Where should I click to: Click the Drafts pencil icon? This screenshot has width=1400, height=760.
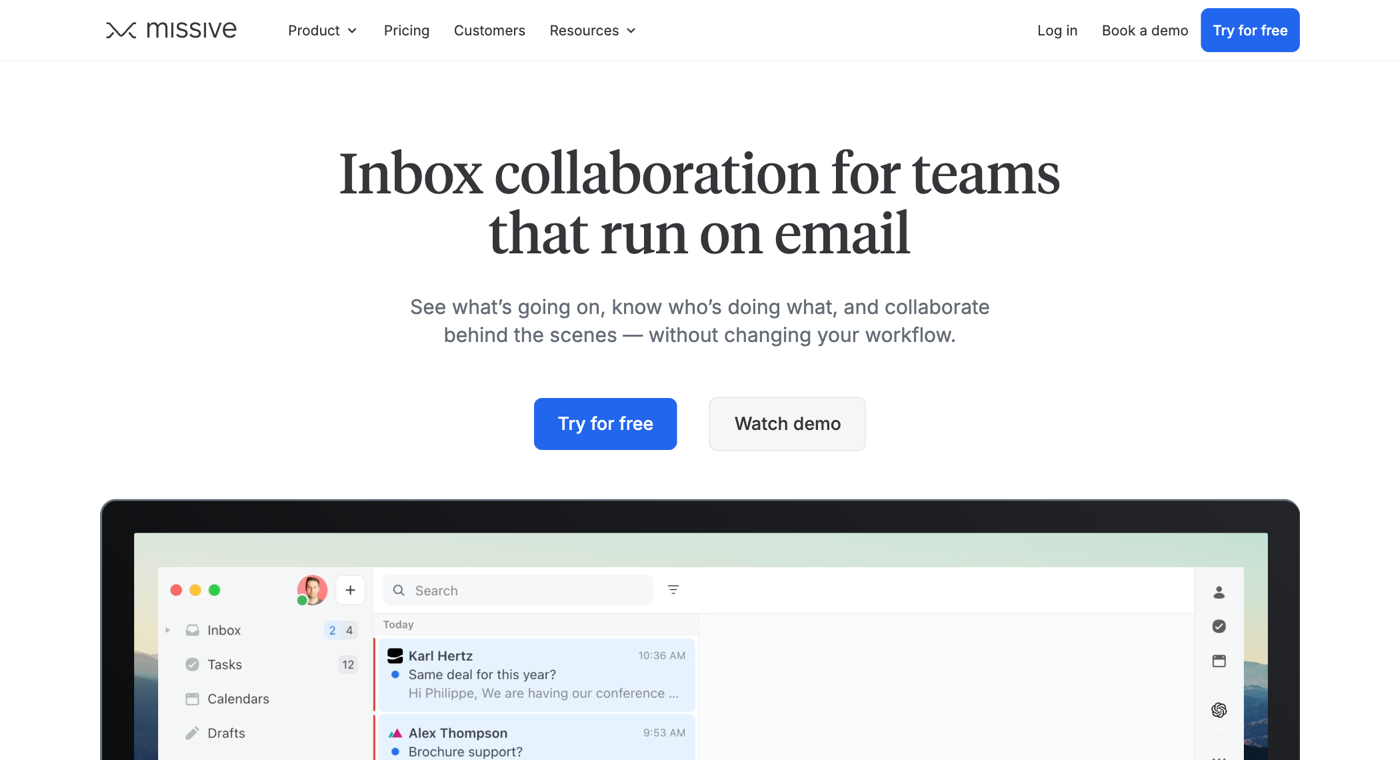point(192,733)
